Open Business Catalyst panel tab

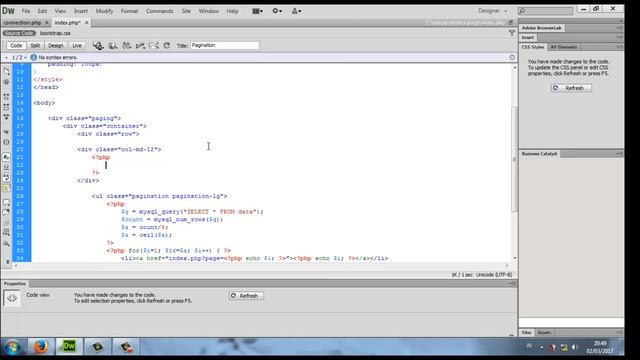[539, 154]
